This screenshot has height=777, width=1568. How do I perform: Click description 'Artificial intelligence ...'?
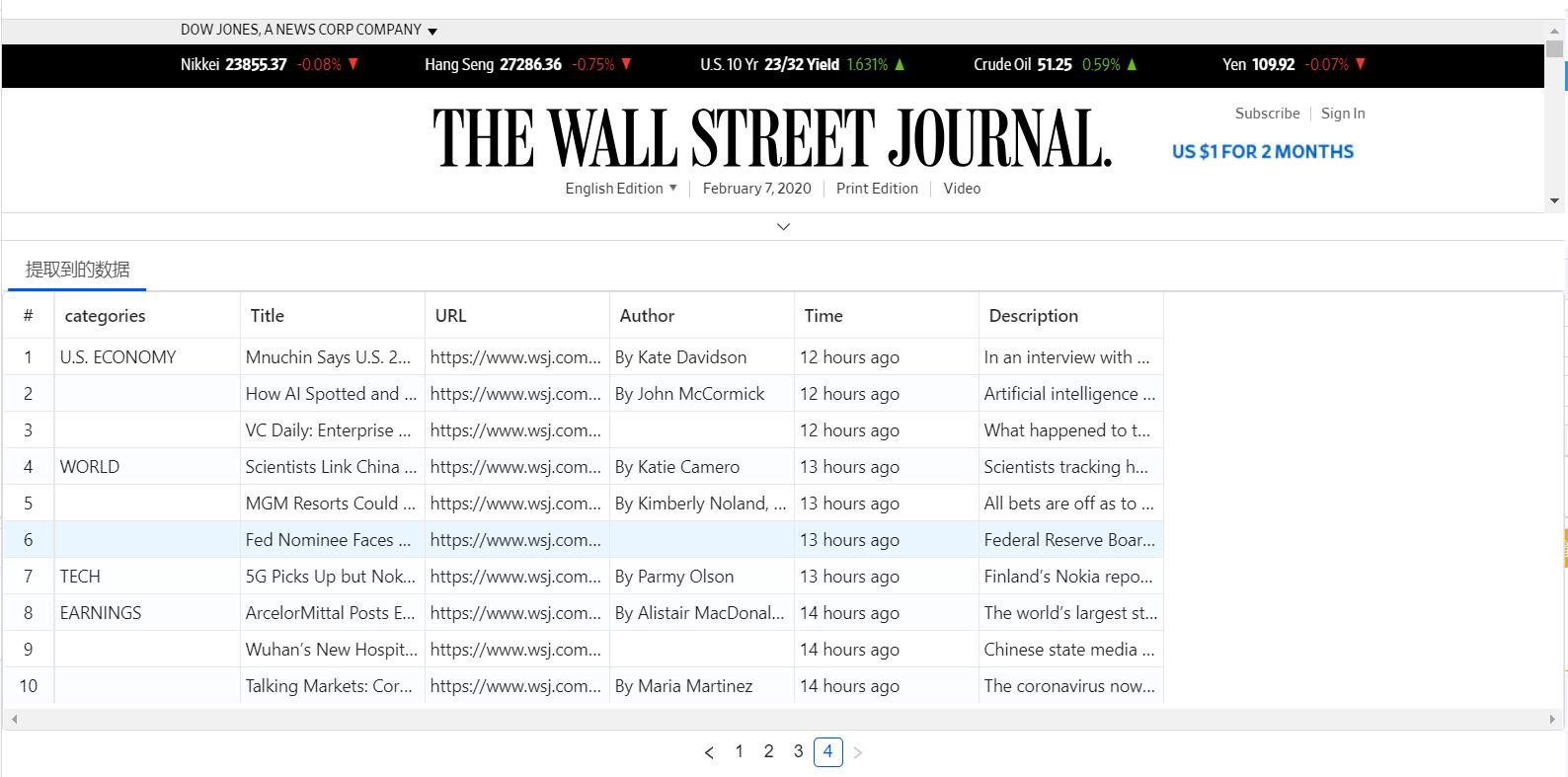[1069, 394]
